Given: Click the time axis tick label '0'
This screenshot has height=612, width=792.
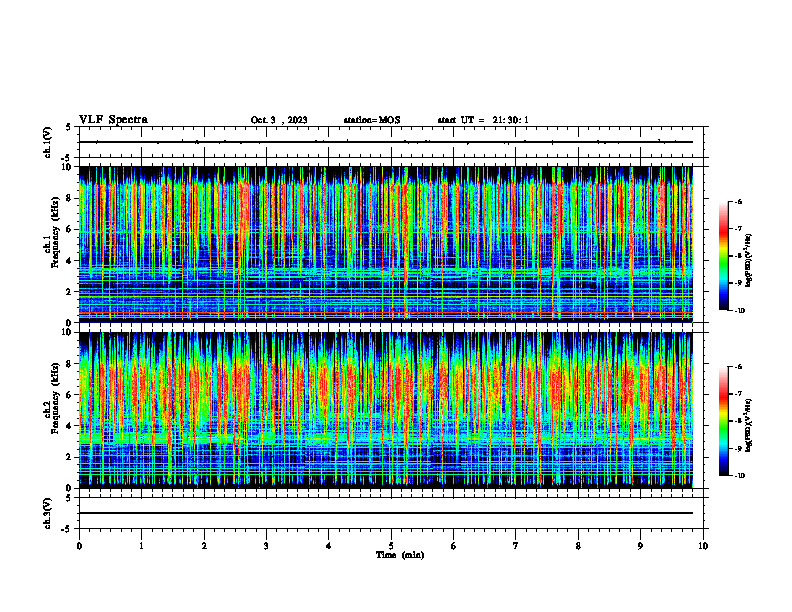Looking at the screenshot, I should click(79, 546).
